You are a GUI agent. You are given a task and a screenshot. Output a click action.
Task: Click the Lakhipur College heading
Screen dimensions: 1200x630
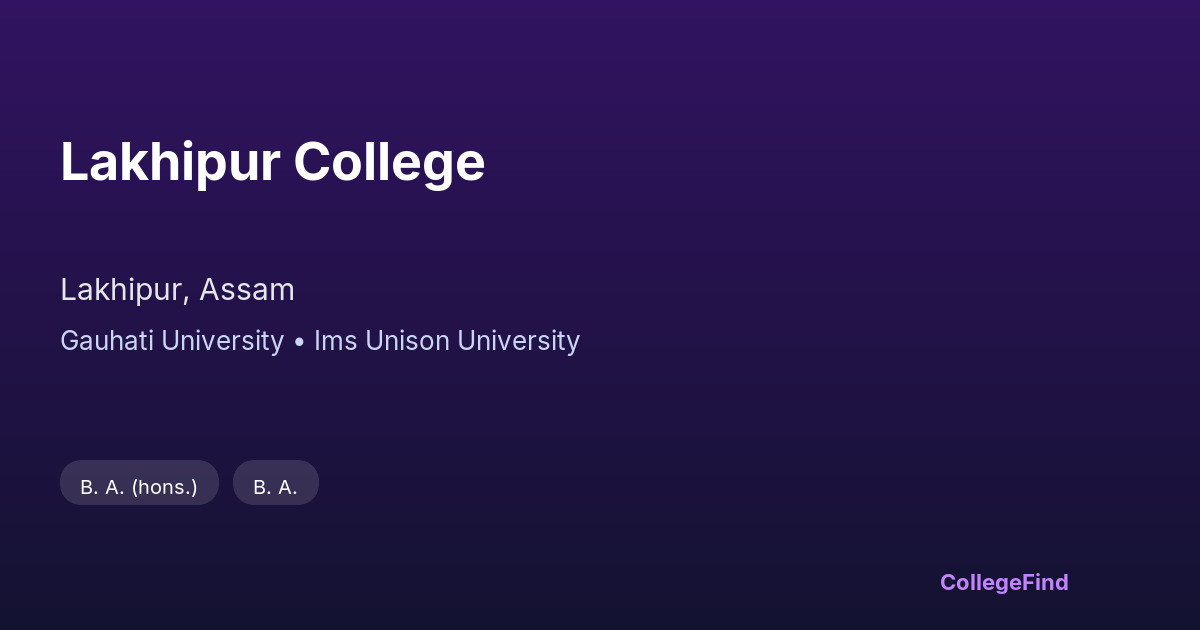point(272,162)
